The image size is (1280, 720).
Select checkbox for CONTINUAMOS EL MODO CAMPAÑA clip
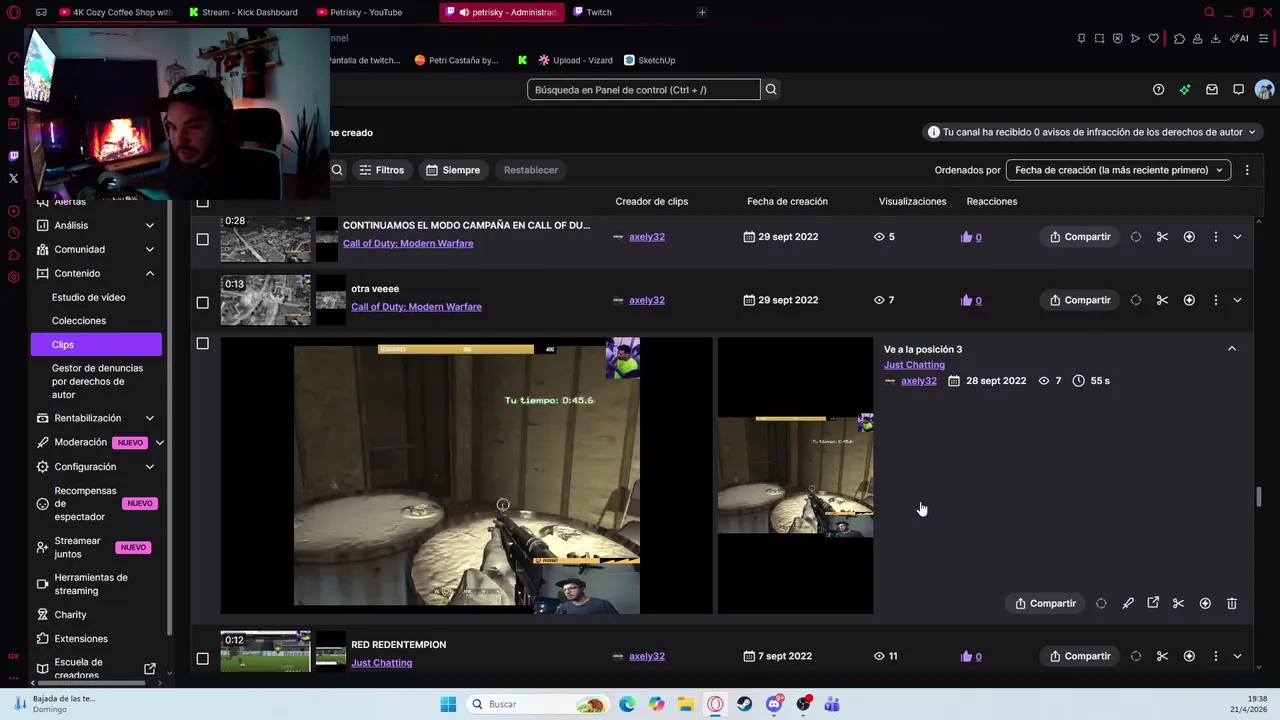point(202,239)
